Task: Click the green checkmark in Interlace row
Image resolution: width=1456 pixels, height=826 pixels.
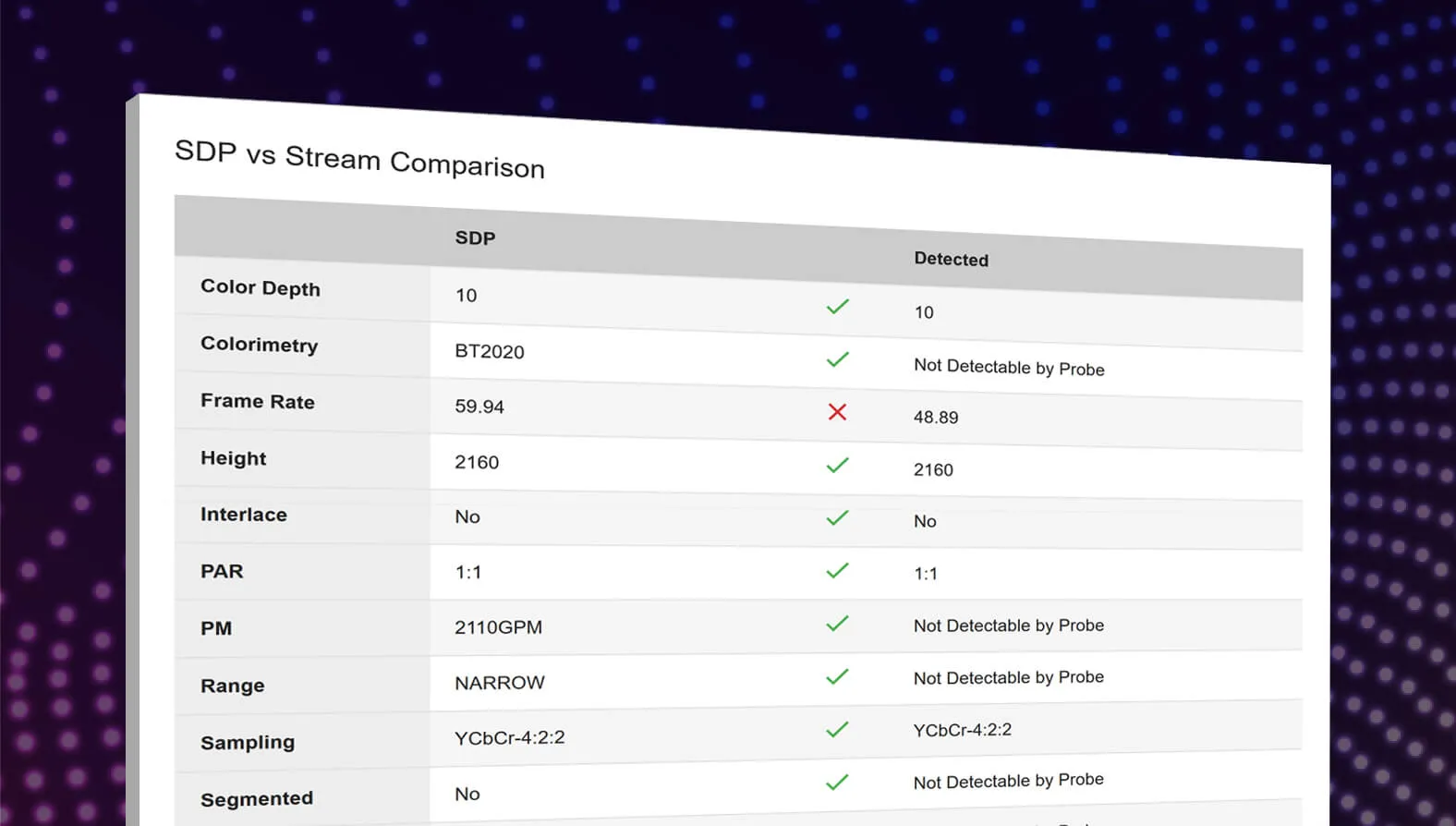Action: 837,518
